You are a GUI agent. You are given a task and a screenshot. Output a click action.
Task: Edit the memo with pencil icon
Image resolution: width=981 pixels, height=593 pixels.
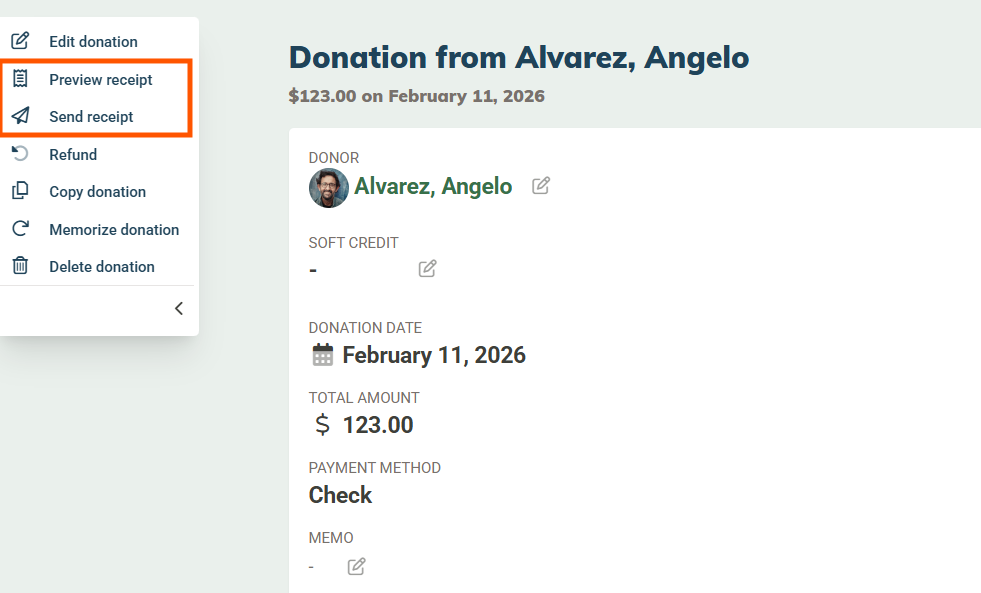(356, 567)
